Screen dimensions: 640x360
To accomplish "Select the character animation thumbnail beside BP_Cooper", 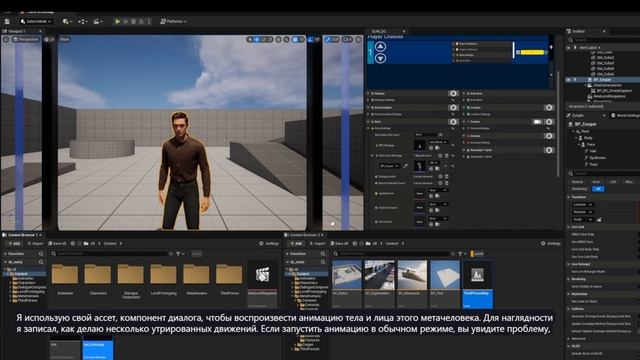I will click(x=419, y=165).
